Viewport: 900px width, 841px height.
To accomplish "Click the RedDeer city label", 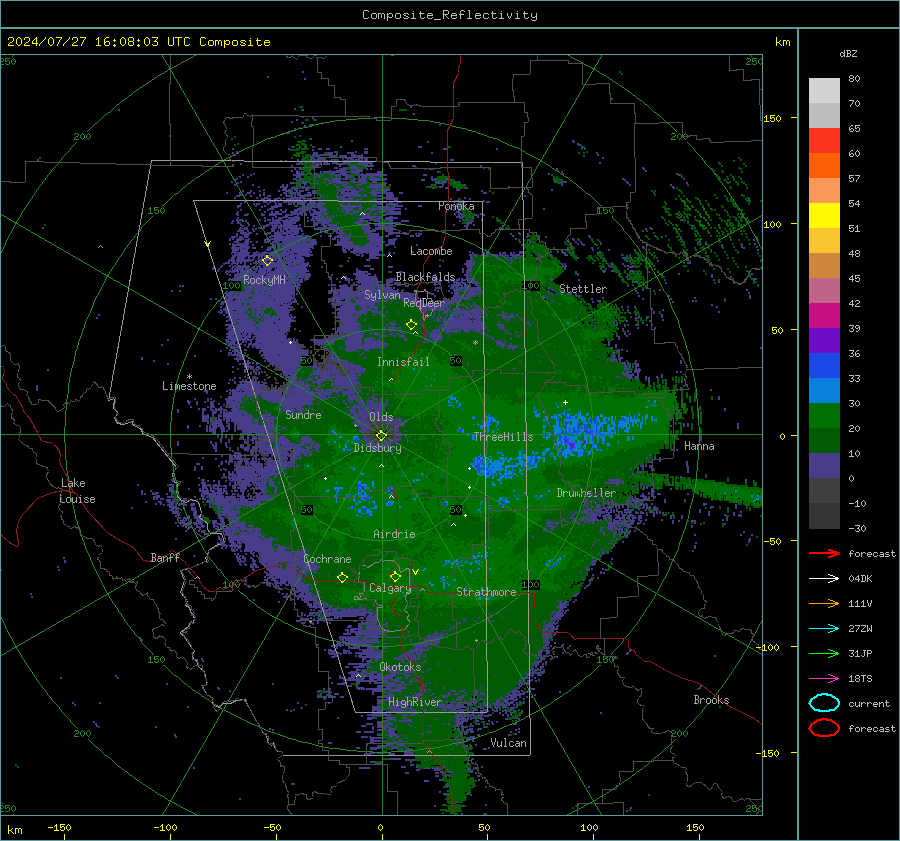I will [x=424, y=303].
